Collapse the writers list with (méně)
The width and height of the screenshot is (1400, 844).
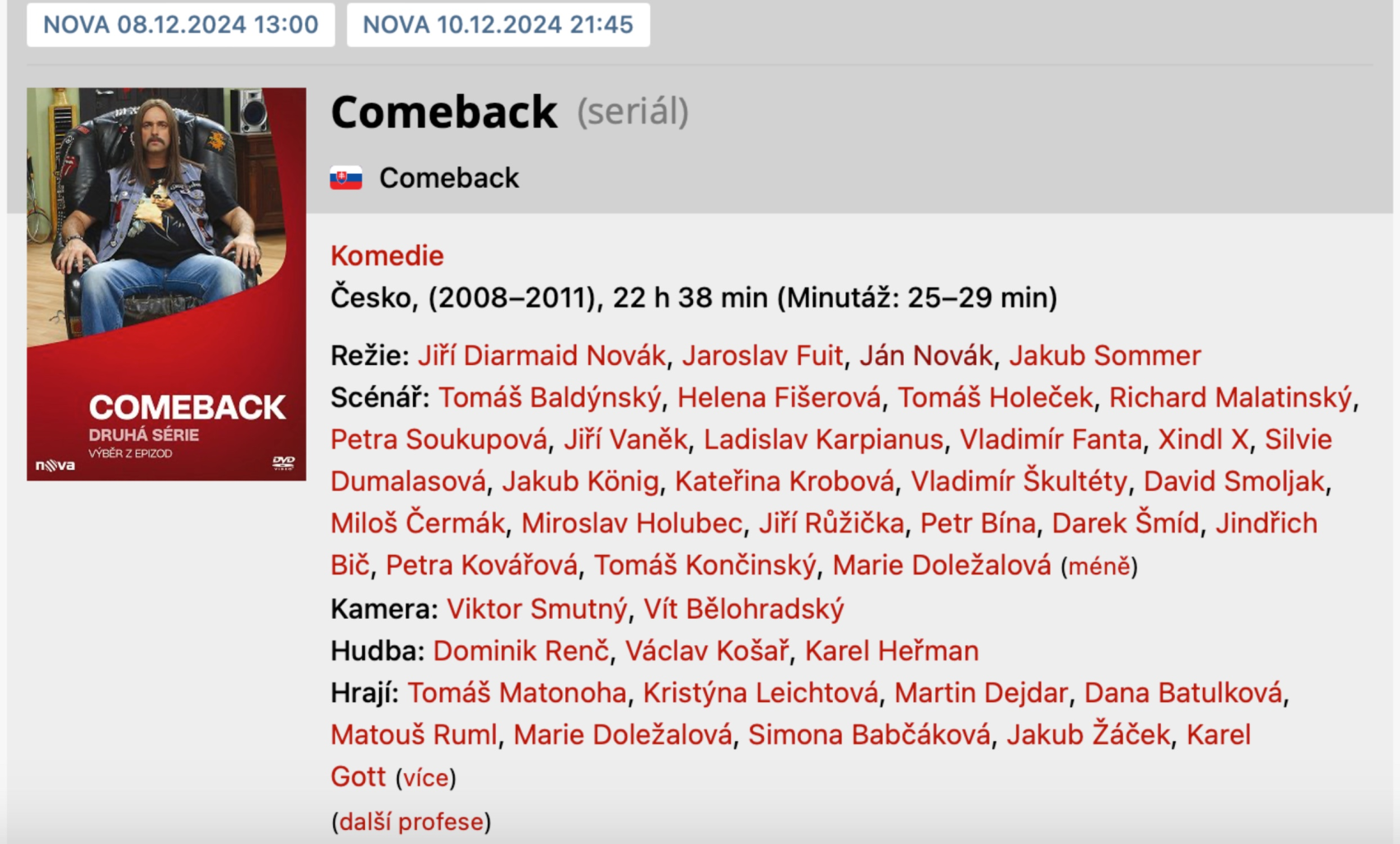coord(1098,567)
